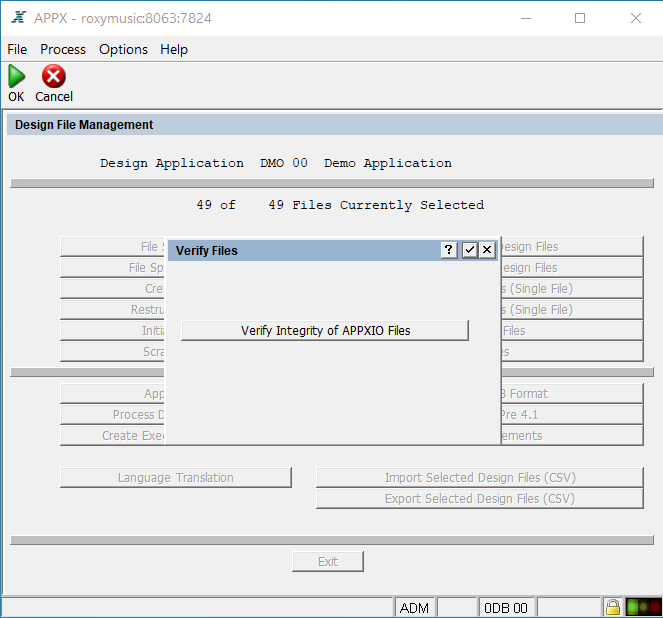Accept Verify Files dialog with the checkmark icon
663x618 pixels.
pyautogui.click(x=469, y=250)
